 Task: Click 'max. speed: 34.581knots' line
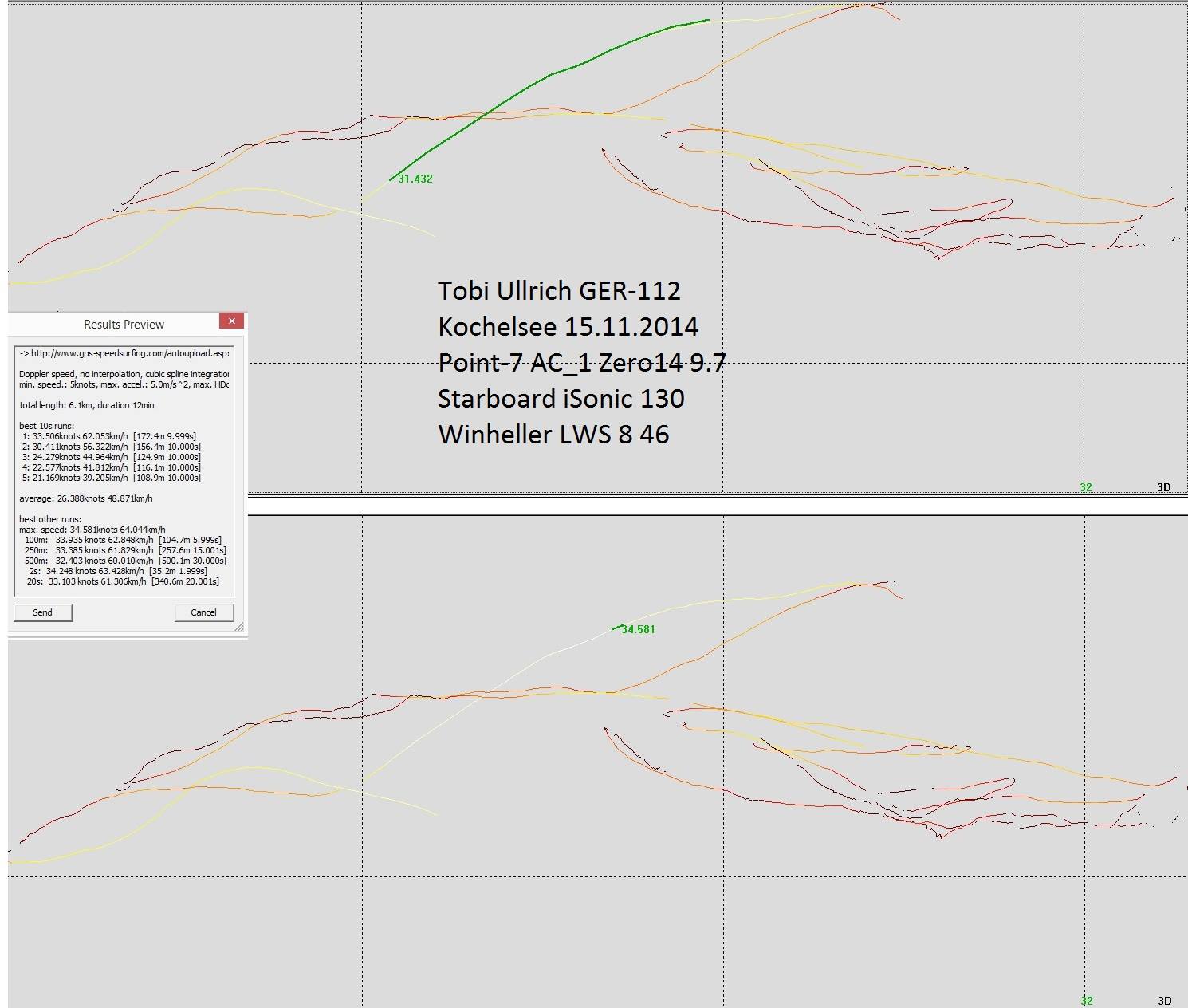click(92, 530)
